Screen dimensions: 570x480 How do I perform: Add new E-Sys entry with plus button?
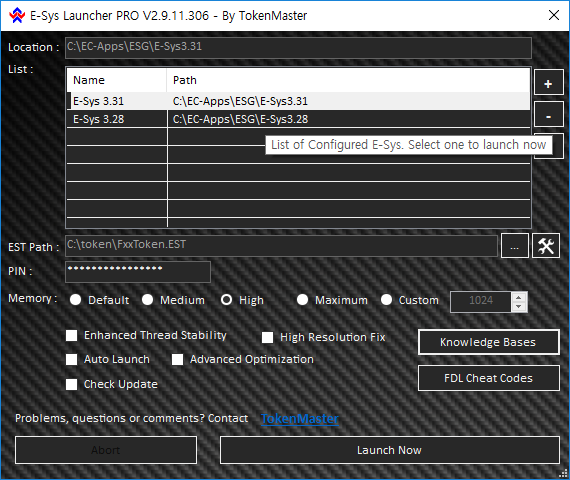[x=549, y=83]
